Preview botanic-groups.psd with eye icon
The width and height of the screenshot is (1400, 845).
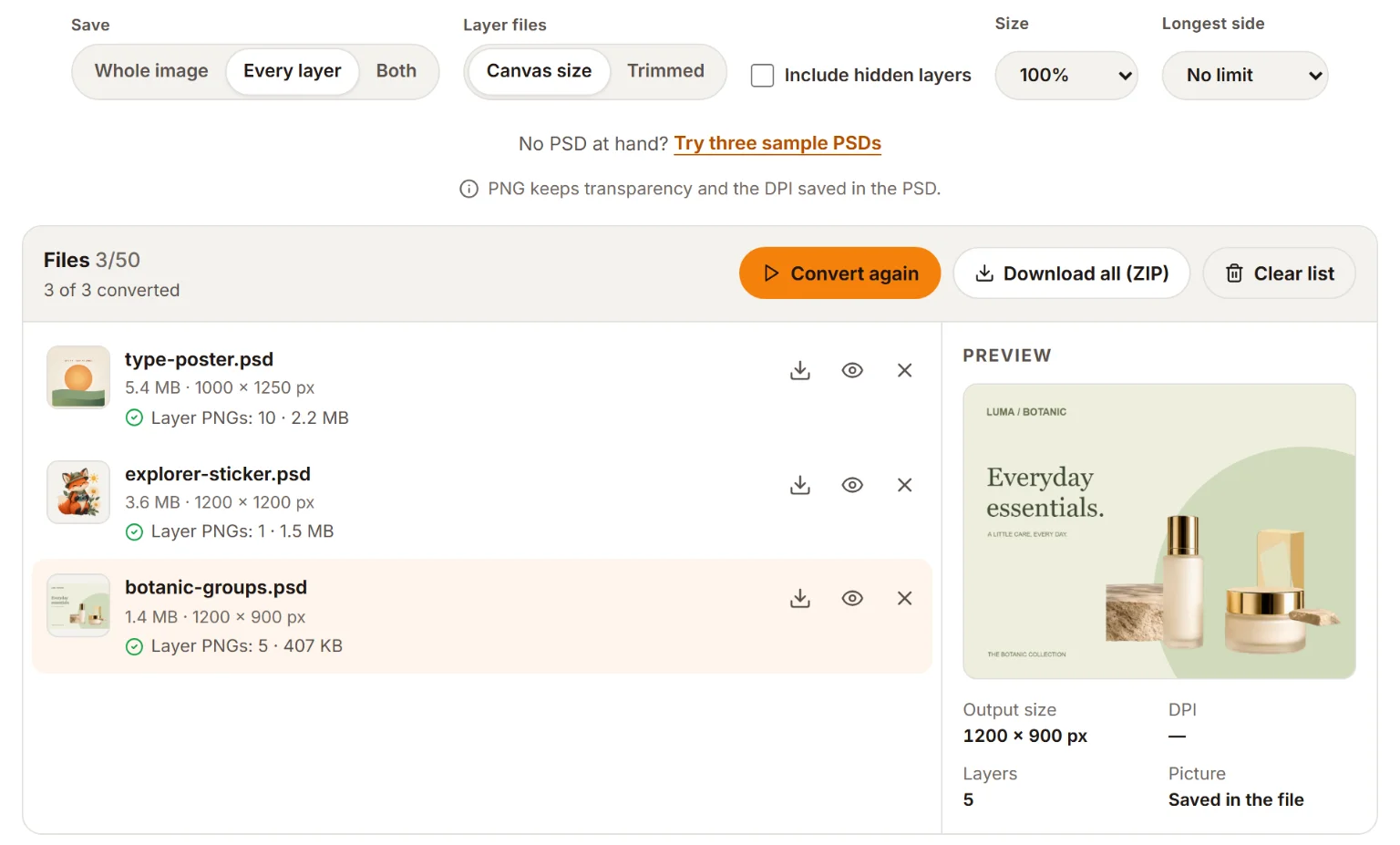852,598
